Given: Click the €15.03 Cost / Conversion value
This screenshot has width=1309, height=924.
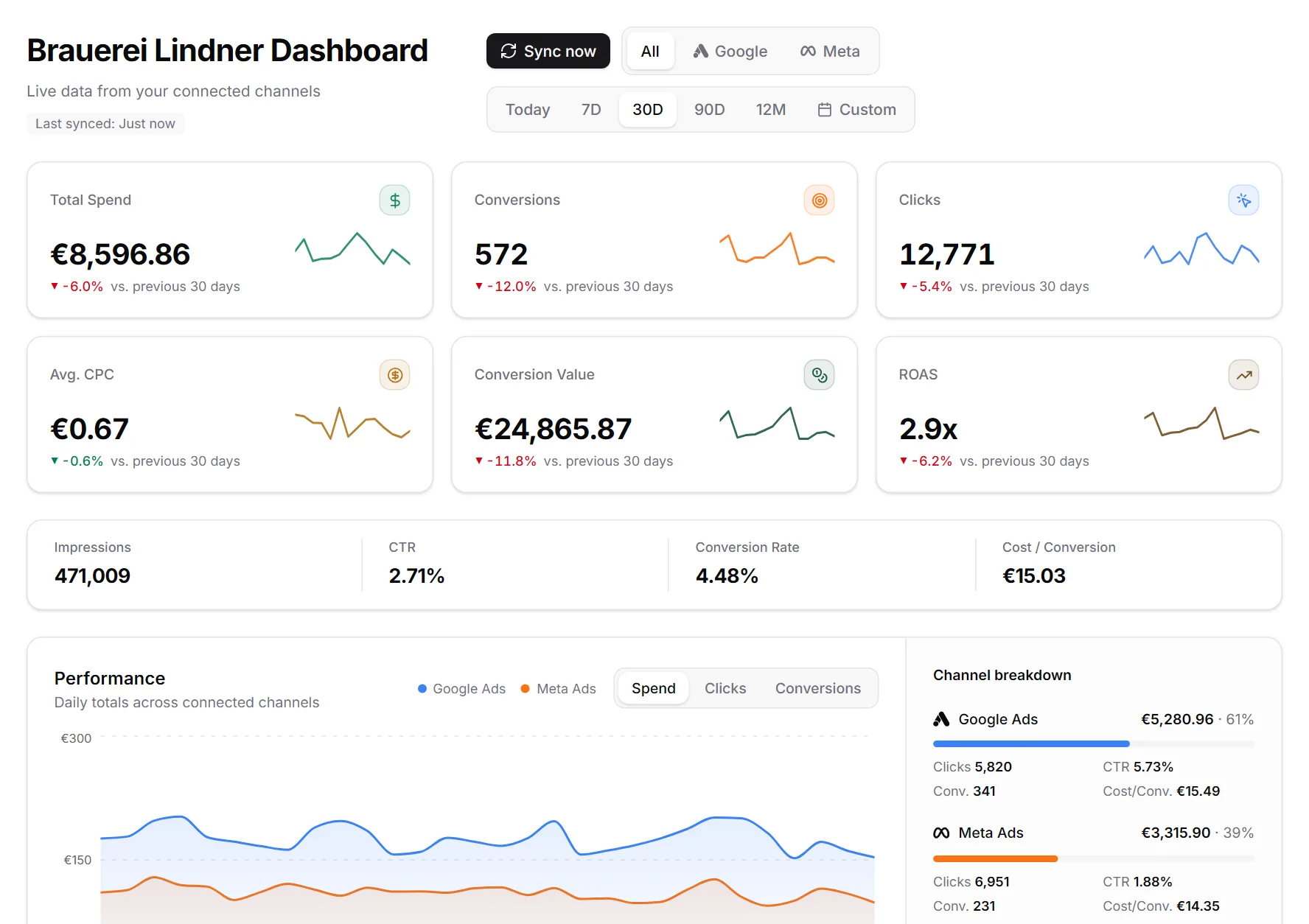Looking at the screenshot, I should pos(1034,575).
